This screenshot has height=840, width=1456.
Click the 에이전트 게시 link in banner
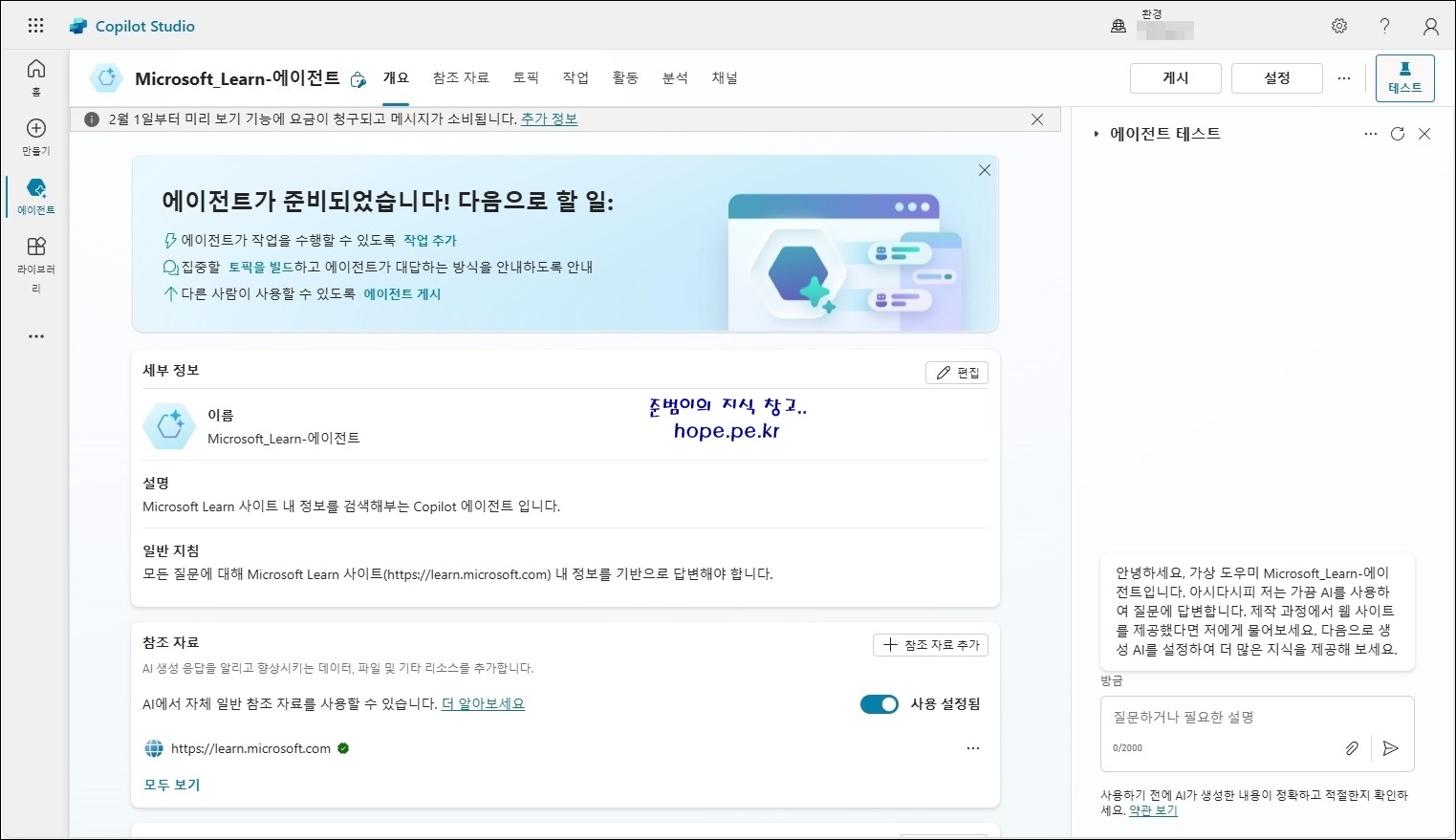pyautogui.click(x=402, y=294)
